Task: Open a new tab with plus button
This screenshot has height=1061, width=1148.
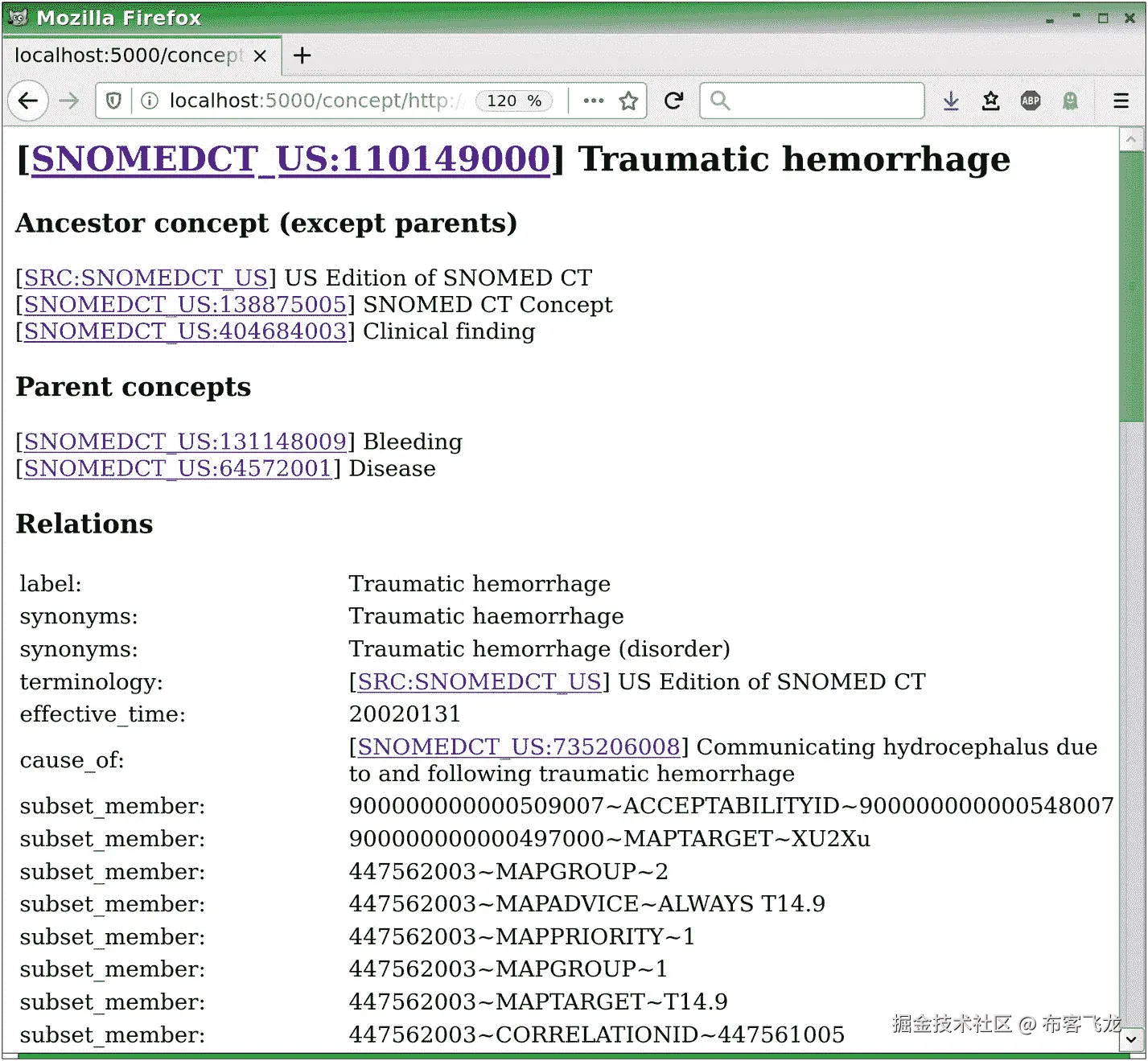Action: [302, 56]
